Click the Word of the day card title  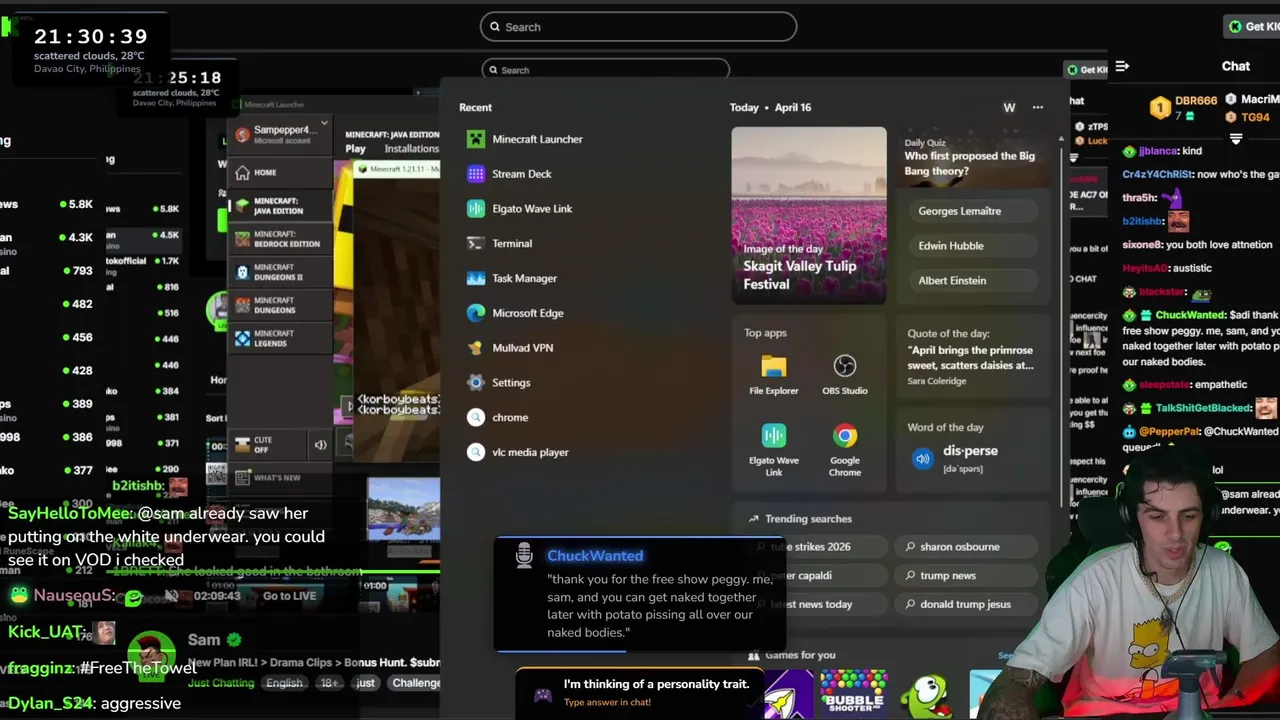click(945, 428)
